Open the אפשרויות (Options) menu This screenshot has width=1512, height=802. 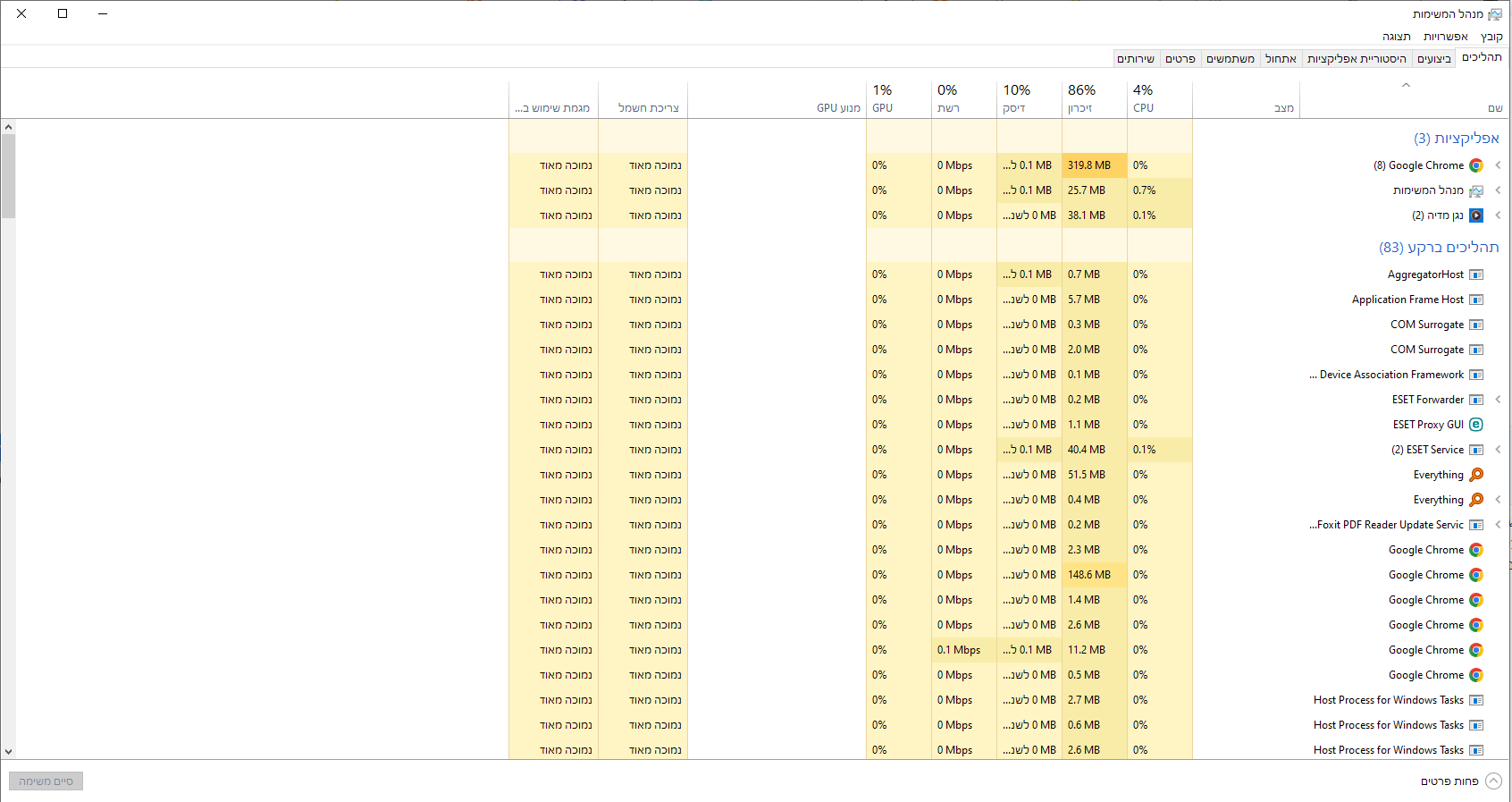coord(1446,37)
